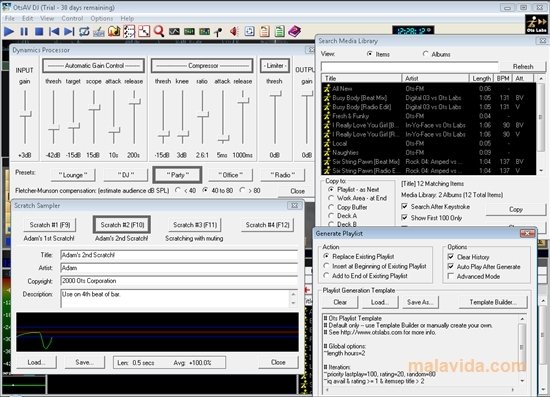
Task: Choose Playlist - as Next copy target
Action: 331,189
